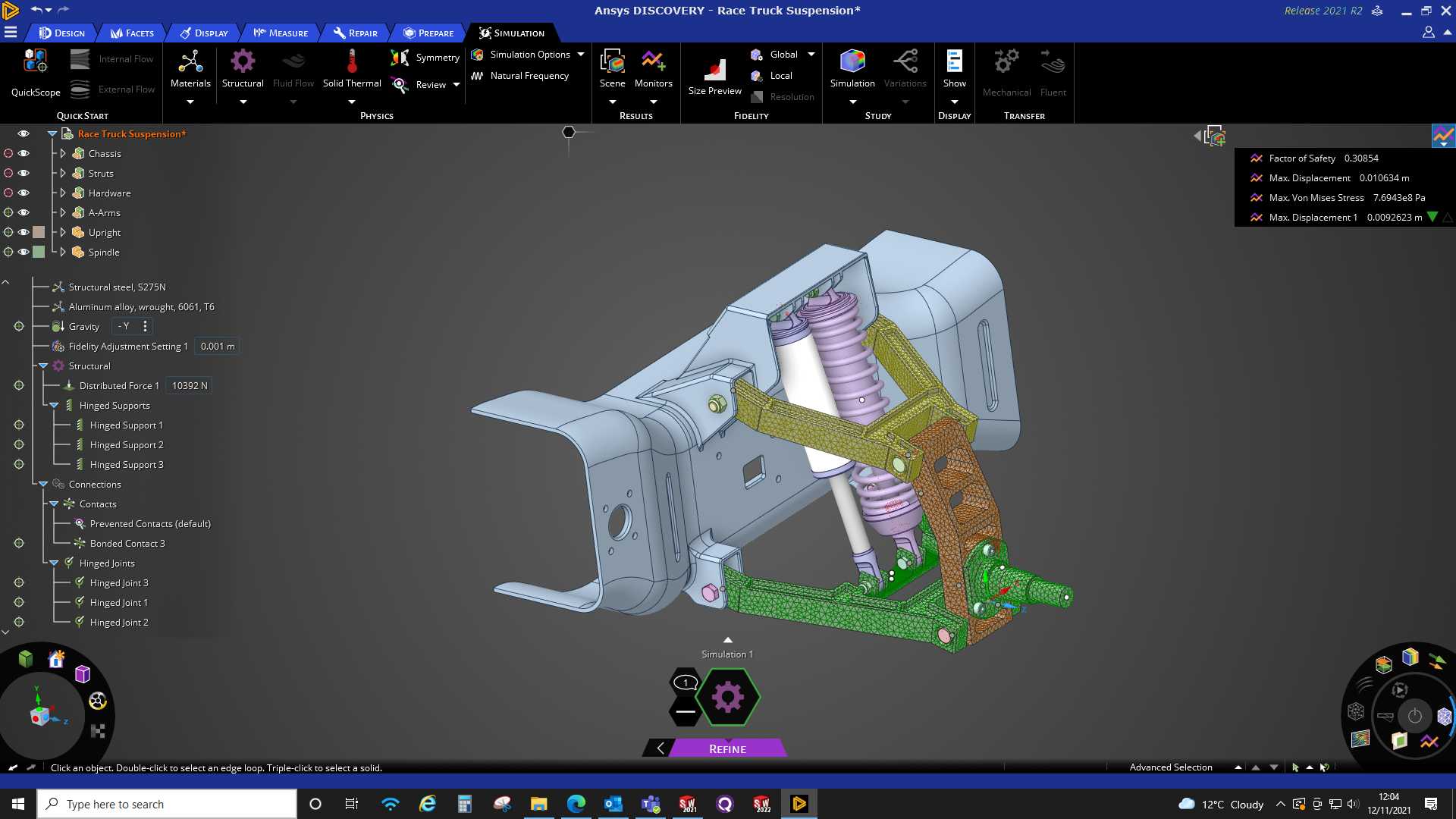The image size is (1456, 819).
Task: Click the Natural Frequency option
Action: pyautogui.click(x=520, y=76)
